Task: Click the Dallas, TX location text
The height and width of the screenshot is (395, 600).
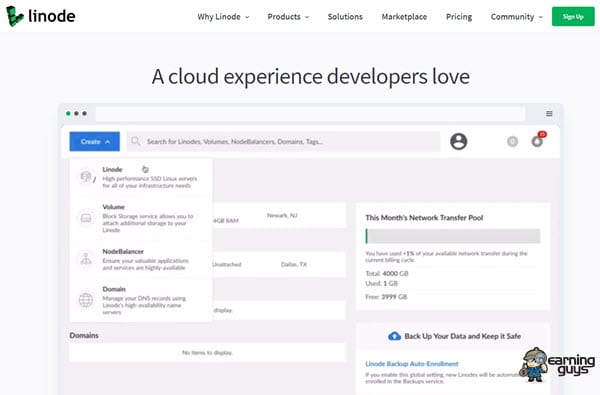Action: click(x=294, y=264)
